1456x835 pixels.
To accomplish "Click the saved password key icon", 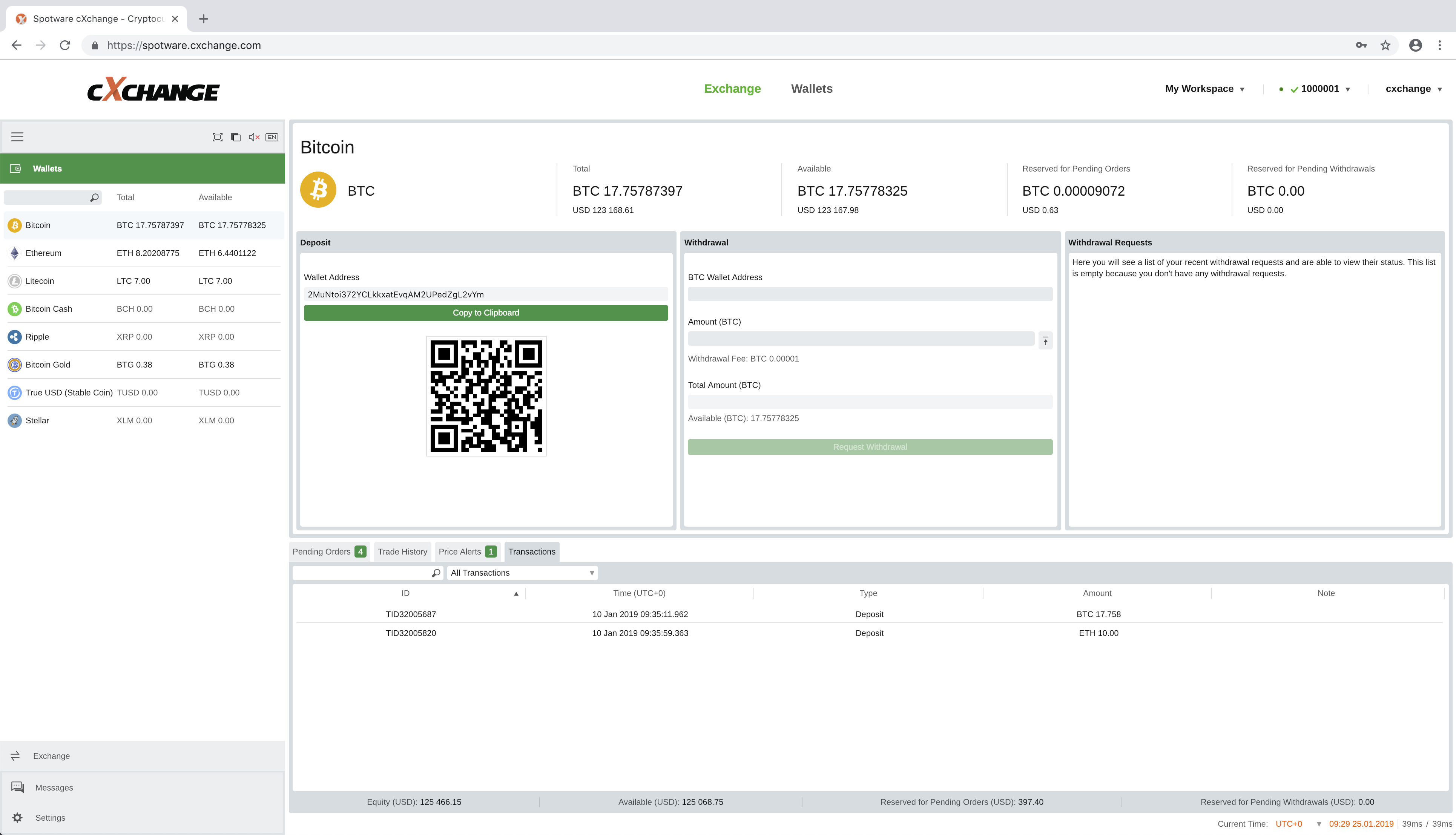I will pyautogui.click(x=1361, y=45).
